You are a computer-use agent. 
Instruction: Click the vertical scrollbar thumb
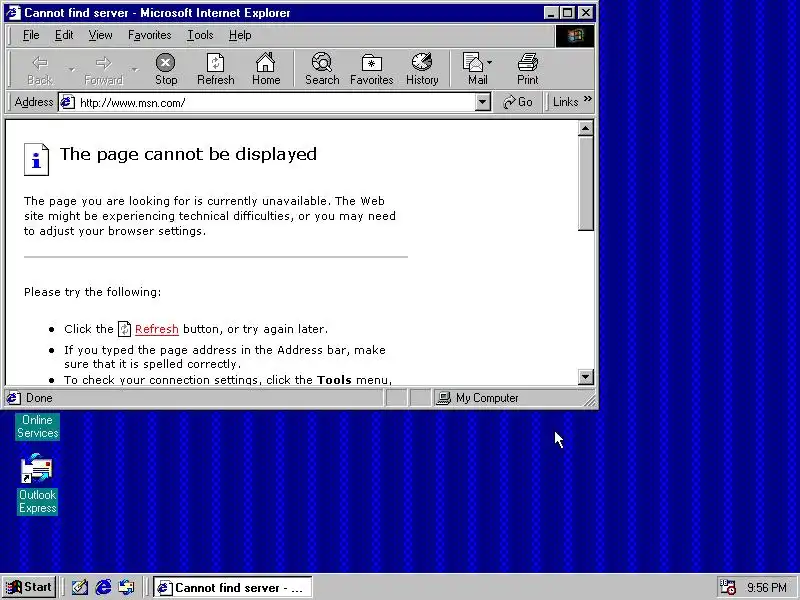[586, 184]
